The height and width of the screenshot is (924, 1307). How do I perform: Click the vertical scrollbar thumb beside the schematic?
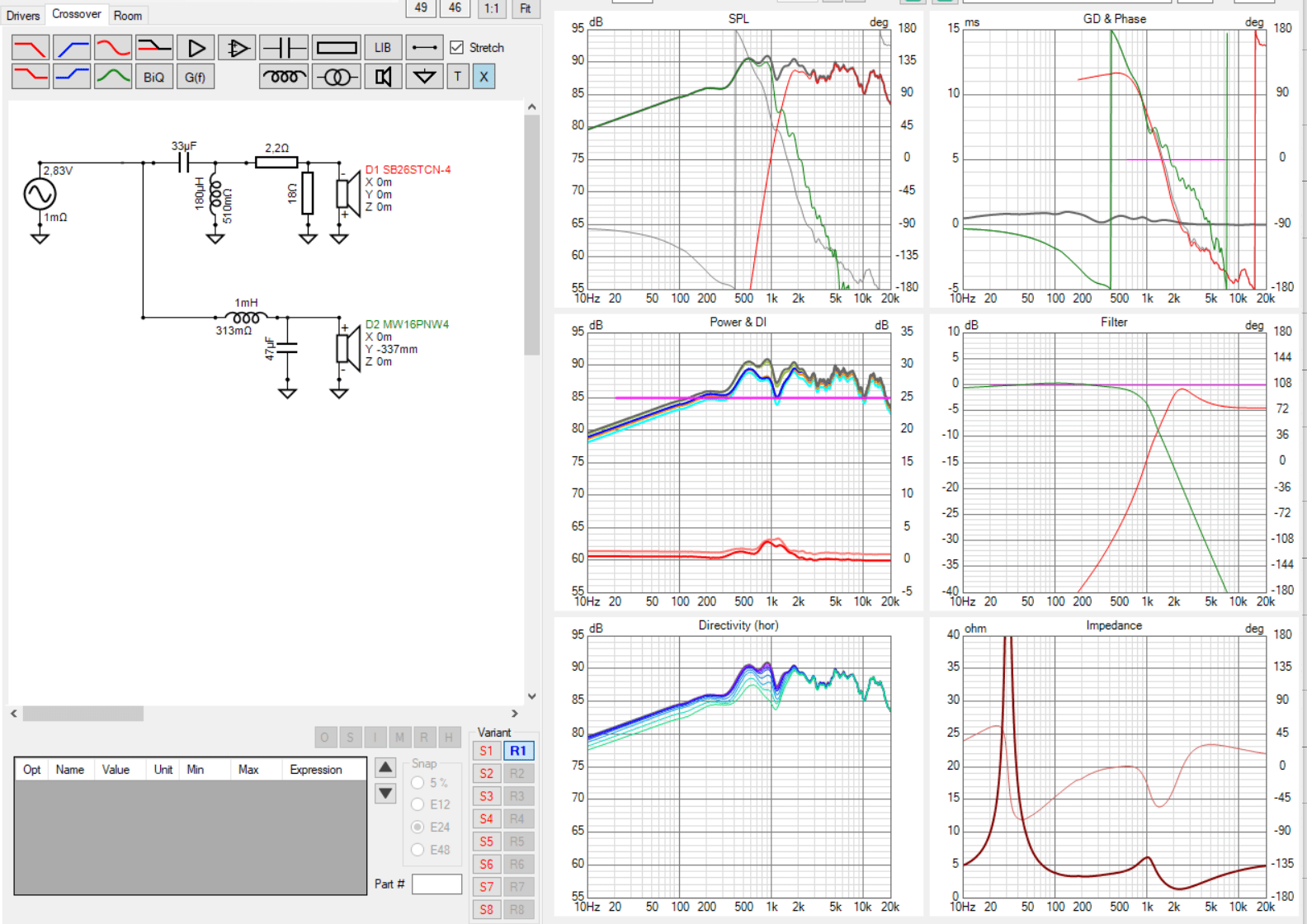532,234
